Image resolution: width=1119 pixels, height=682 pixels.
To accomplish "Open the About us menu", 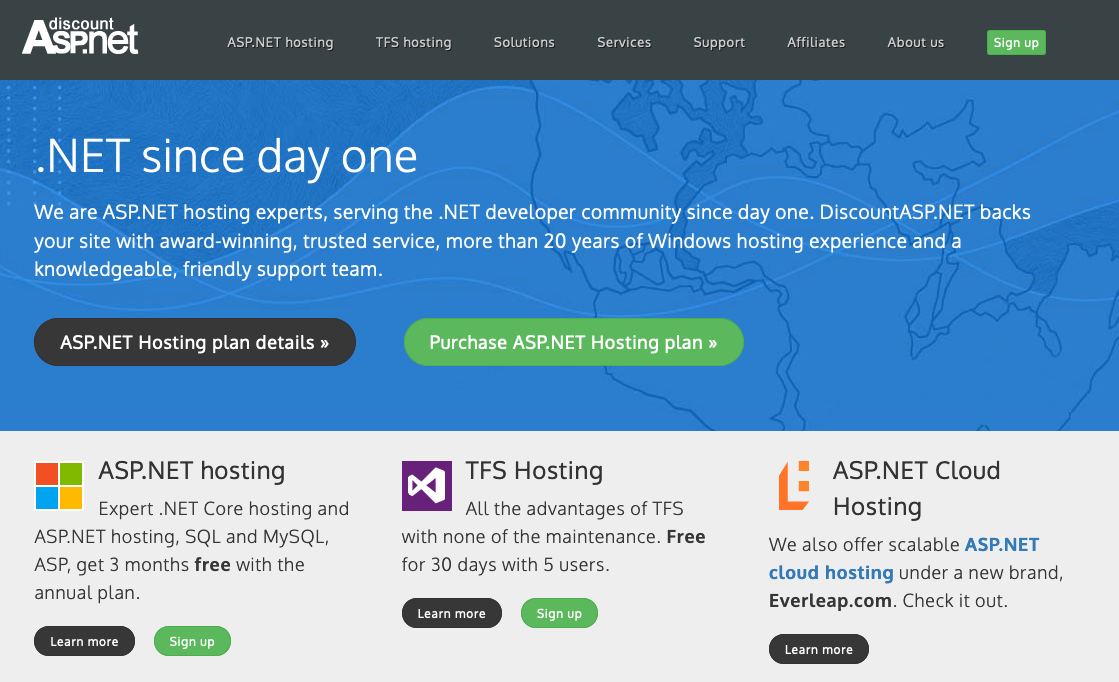I will click(x=915, y=42).
